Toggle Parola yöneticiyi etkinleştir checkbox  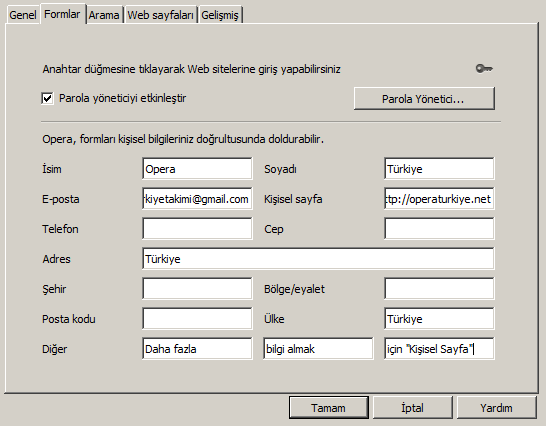pos(47,99)
